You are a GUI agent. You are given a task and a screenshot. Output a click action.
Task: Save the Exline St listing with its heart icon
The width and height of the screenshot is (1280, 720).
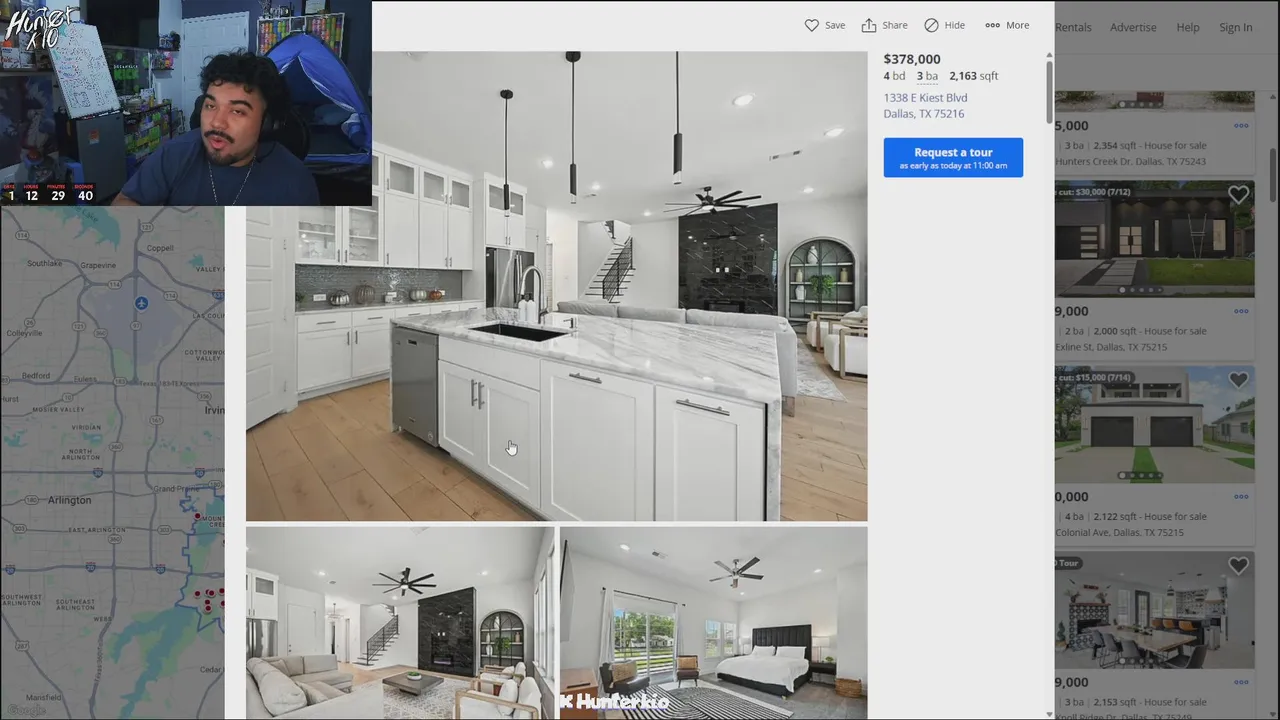click(x=1238, y=195)
